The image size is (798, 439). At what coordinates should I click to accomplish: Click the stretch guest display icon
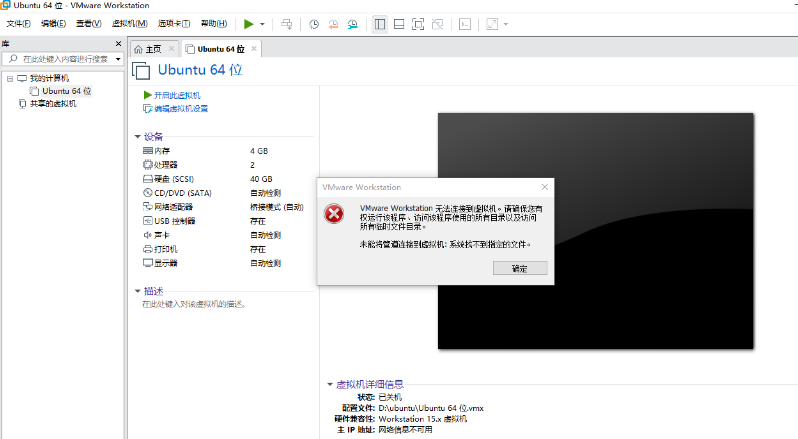pyautogui.click(x=492, y=24)
